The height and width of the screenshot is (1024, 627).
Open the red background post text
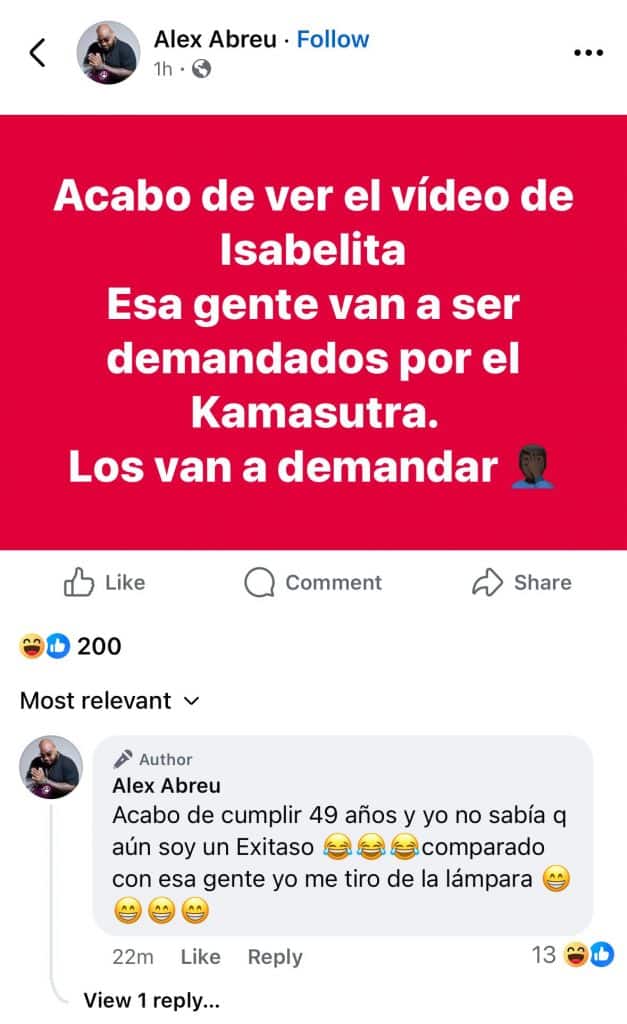pos(314,332)
